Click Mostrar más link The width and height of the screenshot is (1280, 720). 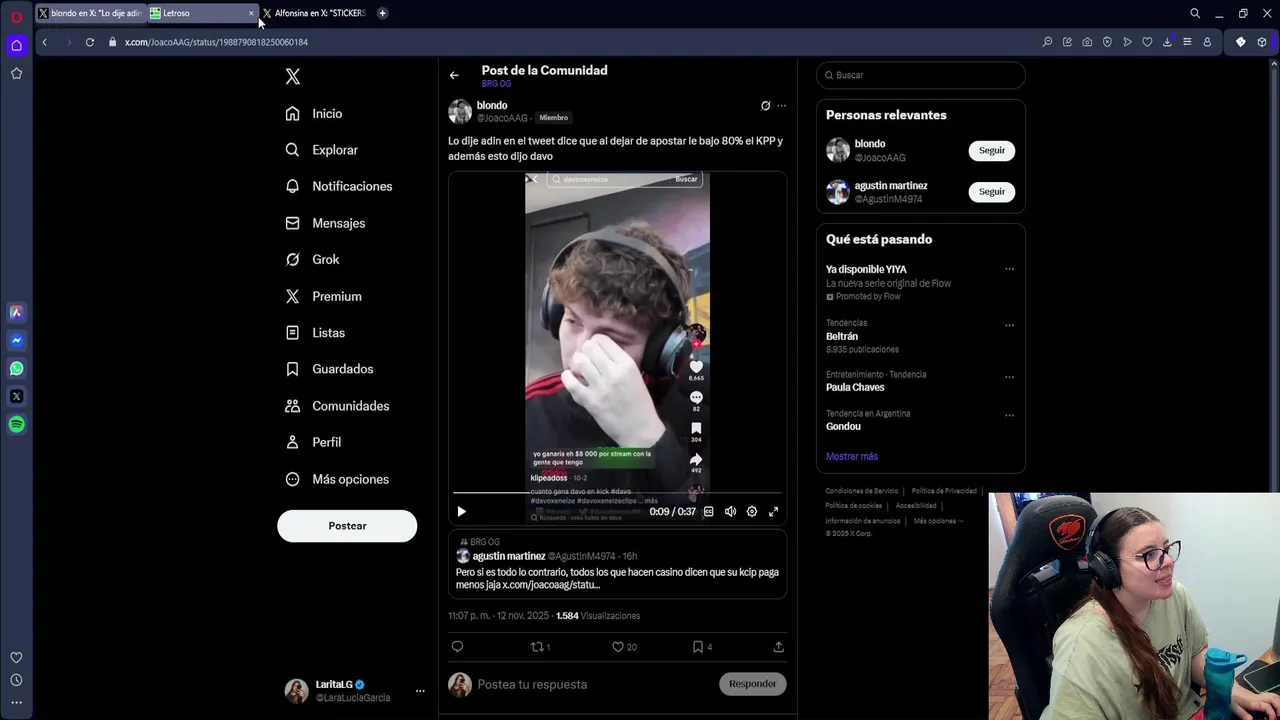tap(852, 456)
